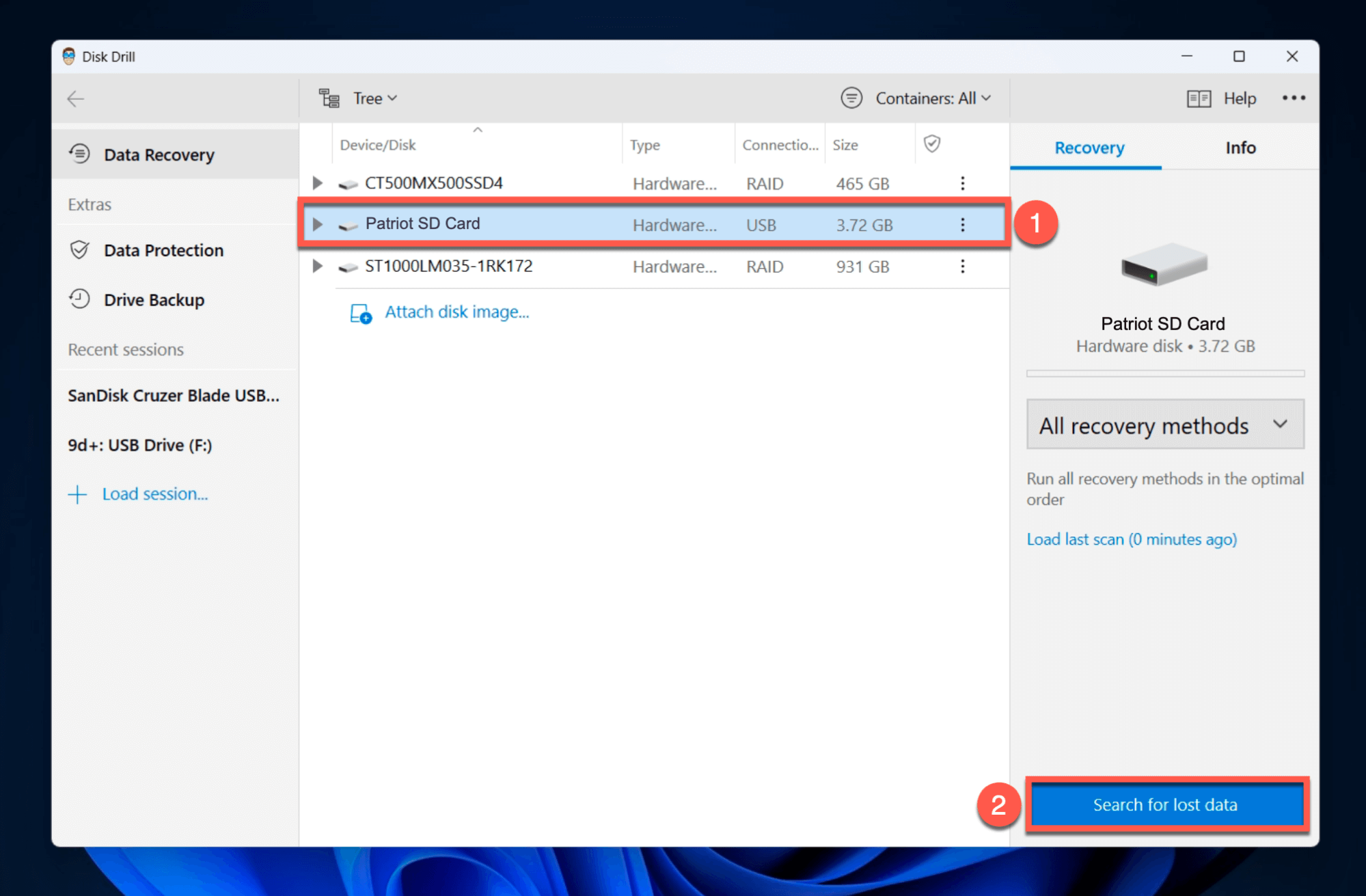Close the Disk Drill window
The width and height of the screenshot is (1366, 896).
click(1292, 56)
